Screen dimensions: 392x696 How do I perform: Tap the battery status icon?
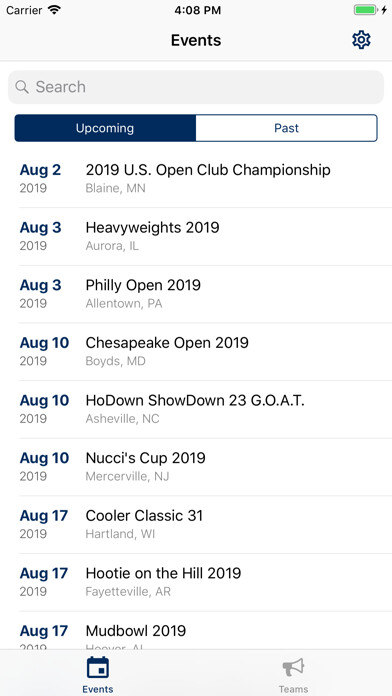365,10
